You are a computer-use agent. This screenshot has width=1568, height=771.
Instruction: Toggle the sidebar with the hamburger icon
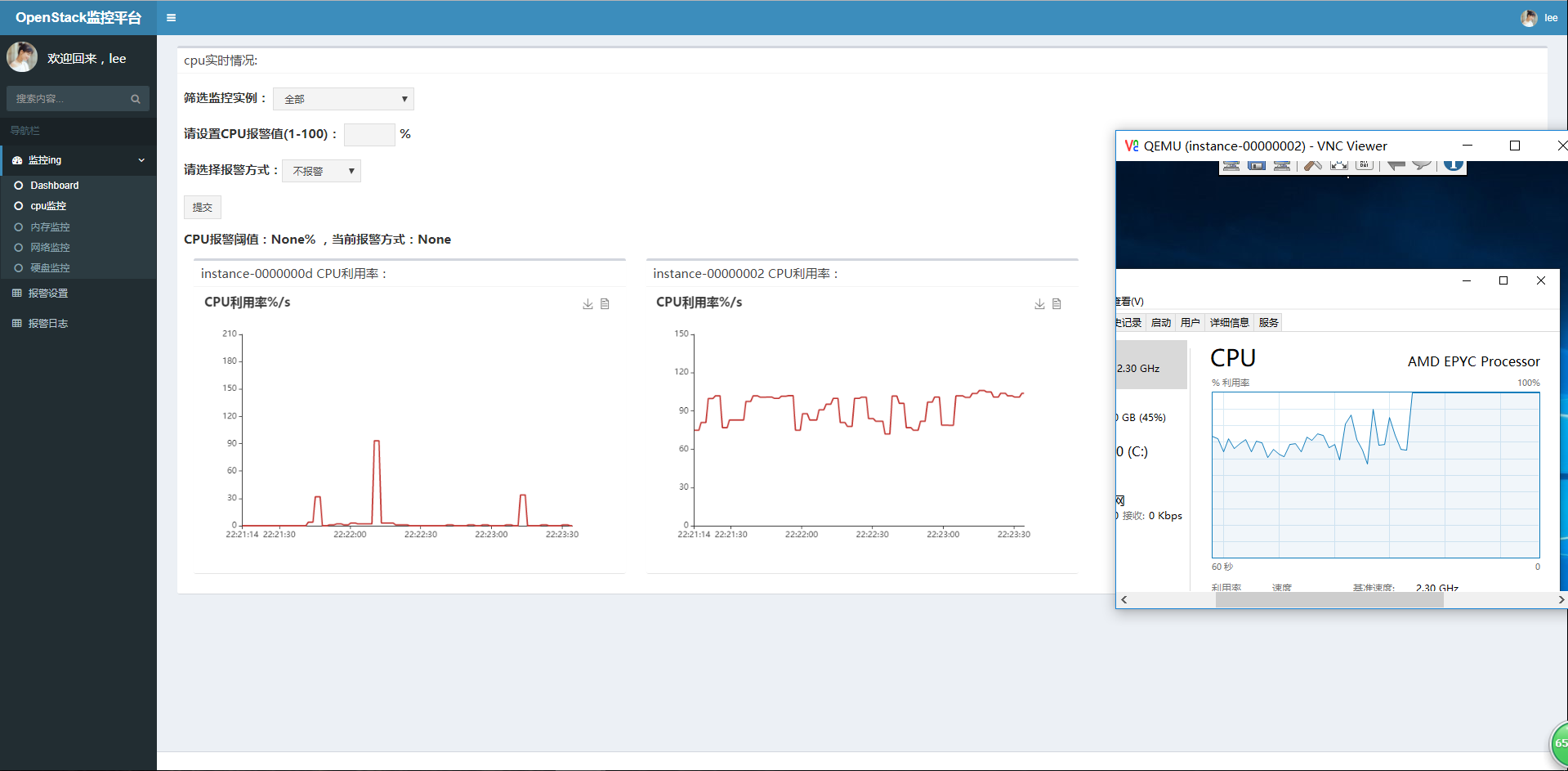[x=171, y=17]
